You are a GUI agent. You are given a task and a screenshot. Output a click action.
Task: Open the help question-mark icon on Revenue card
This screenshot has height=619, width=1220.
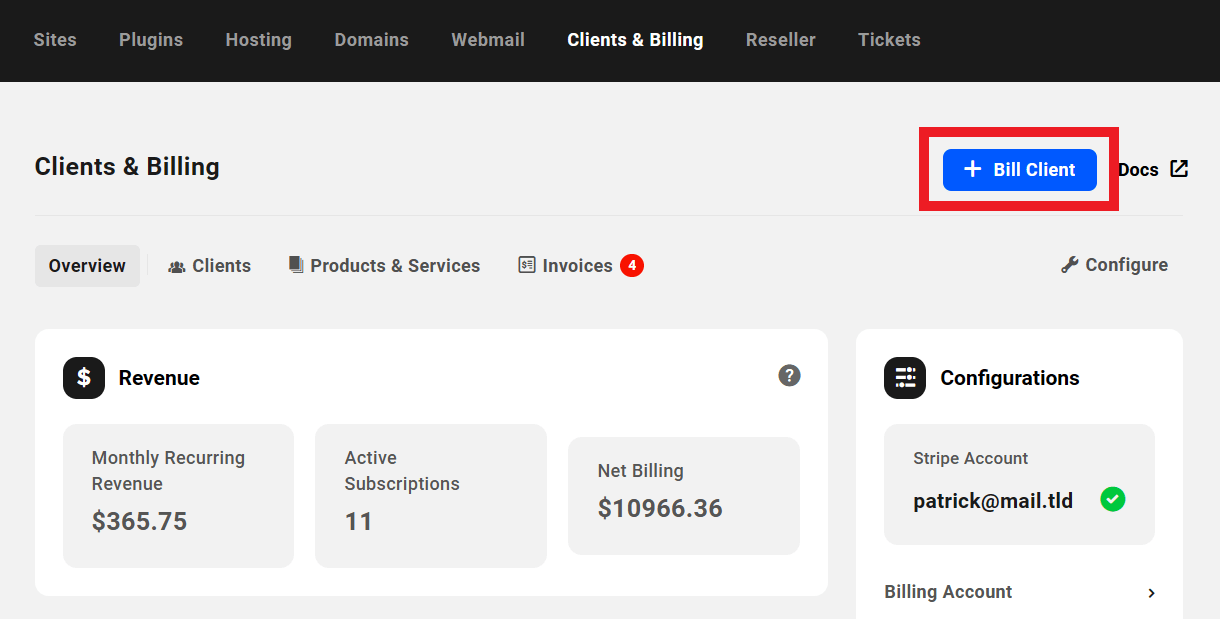point(789,375)
